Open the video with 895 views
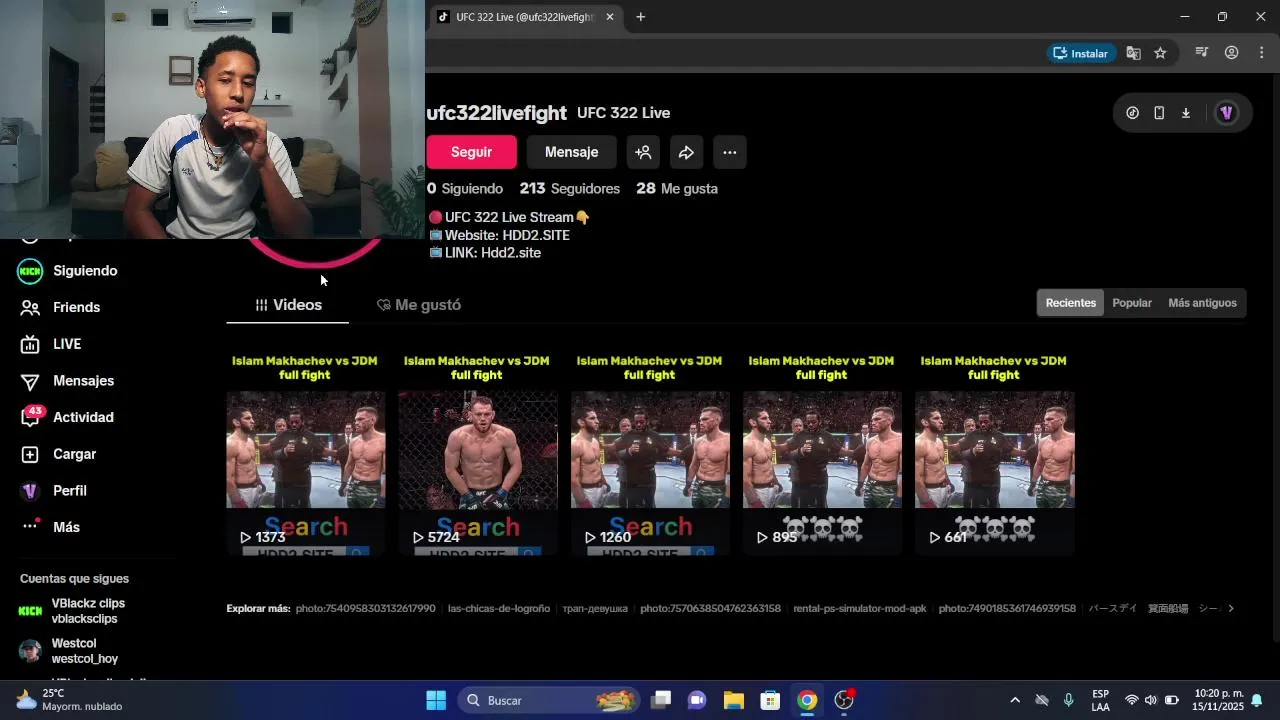The height and width of the screenshot is (720, 1280). (822, 452)
